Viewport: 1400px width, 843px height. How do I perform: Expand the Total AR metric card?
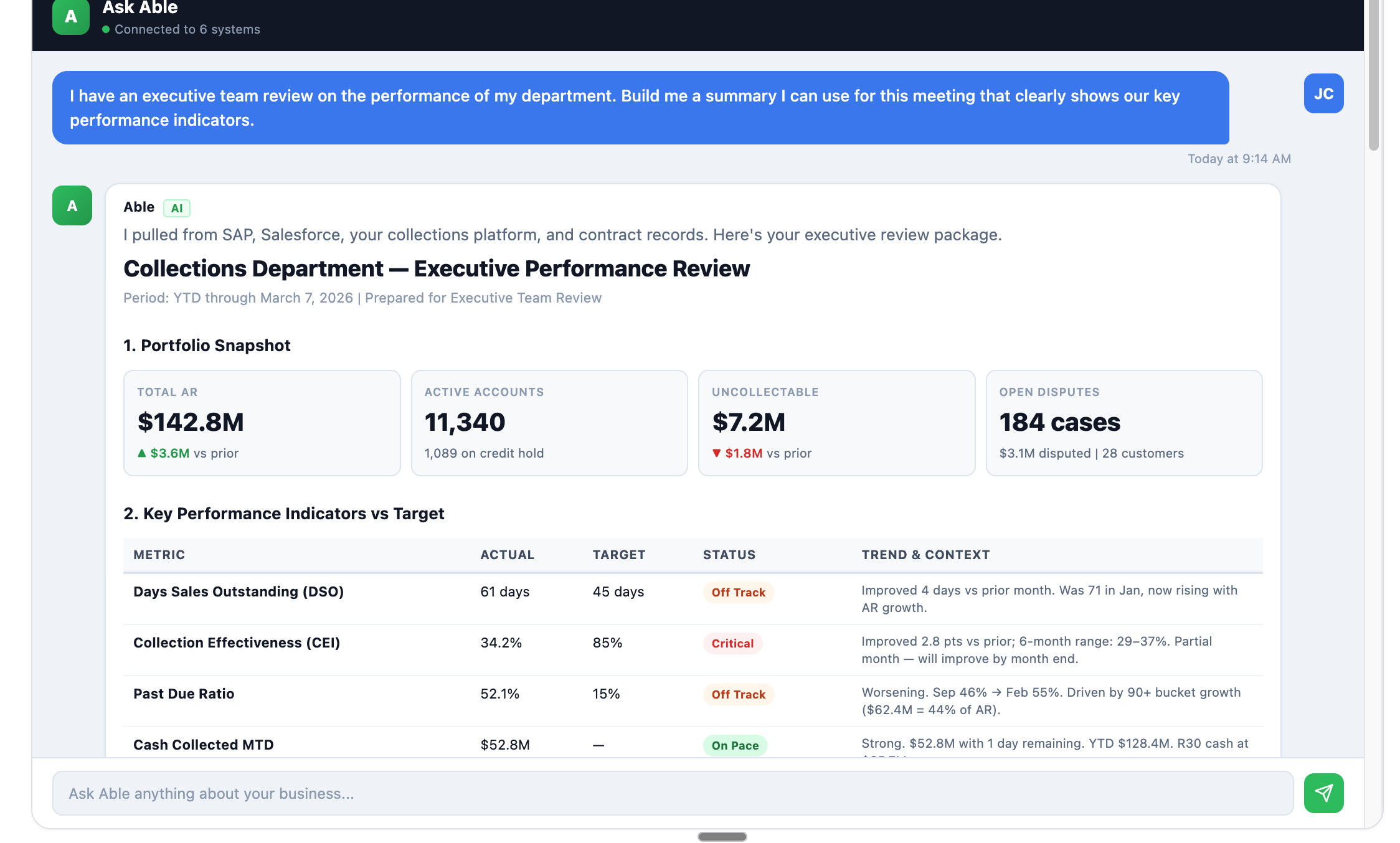[x=262, y=423]
